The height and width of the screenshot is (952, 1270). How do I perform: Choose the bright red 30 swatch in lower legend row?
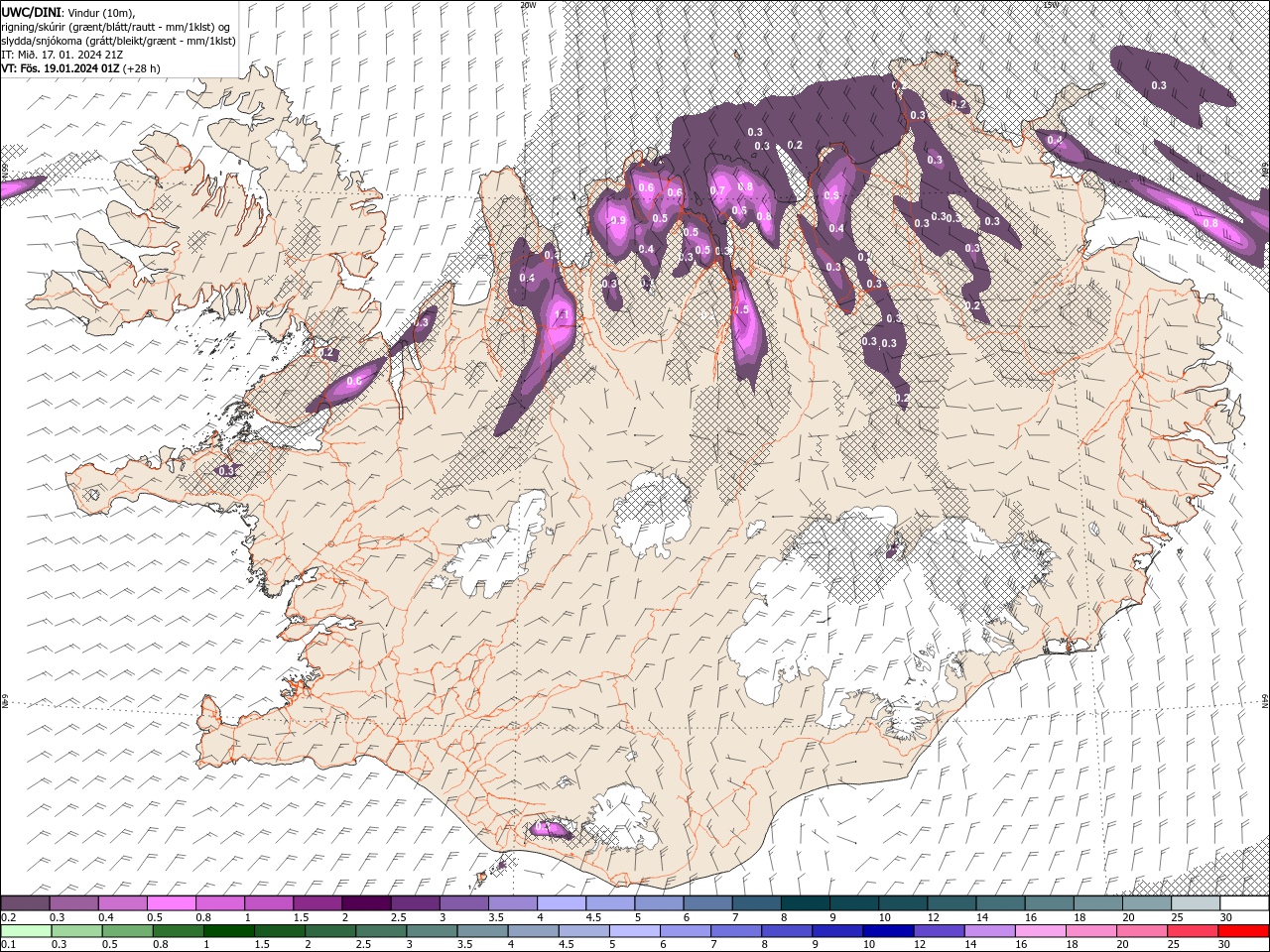[1244, 931]
